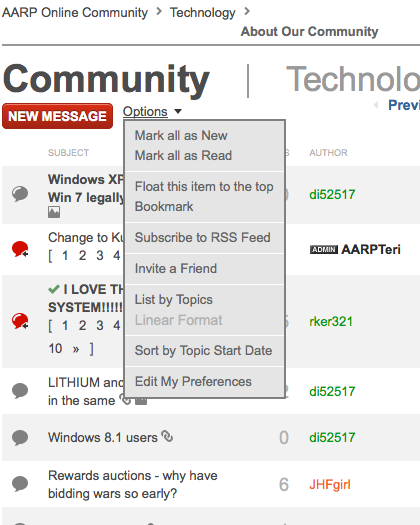Click reply count 0 on Windows 8.1 row
Image resolution: width=420 pixels, height=525 pixels.
coord(284,438)
